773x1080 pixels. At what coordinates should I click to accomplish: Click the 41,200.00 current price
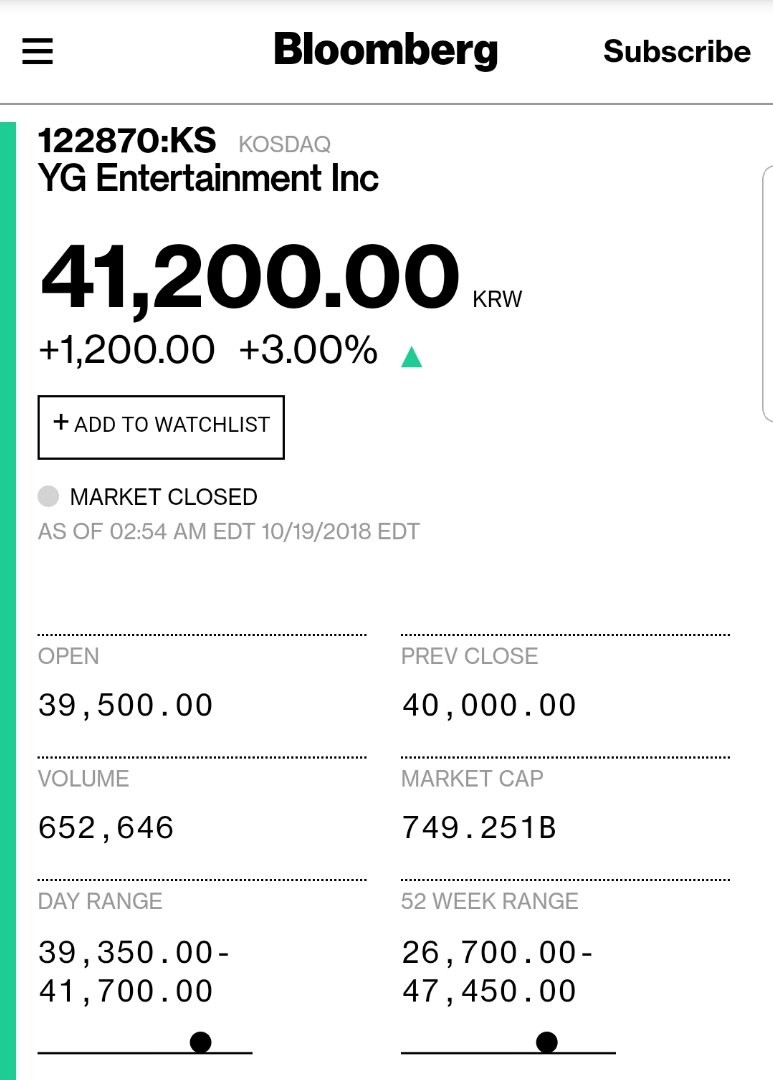tap(249, 278)
